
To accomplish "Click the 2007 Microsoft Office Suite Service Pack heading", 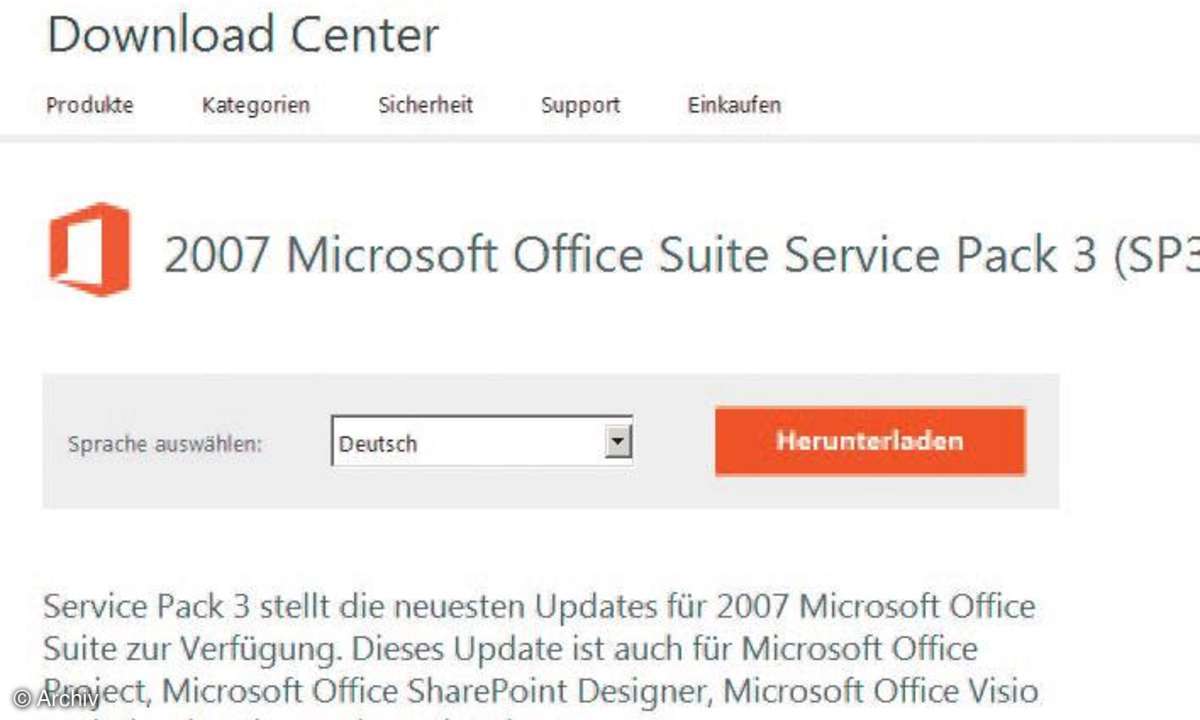I will point(682,256).
